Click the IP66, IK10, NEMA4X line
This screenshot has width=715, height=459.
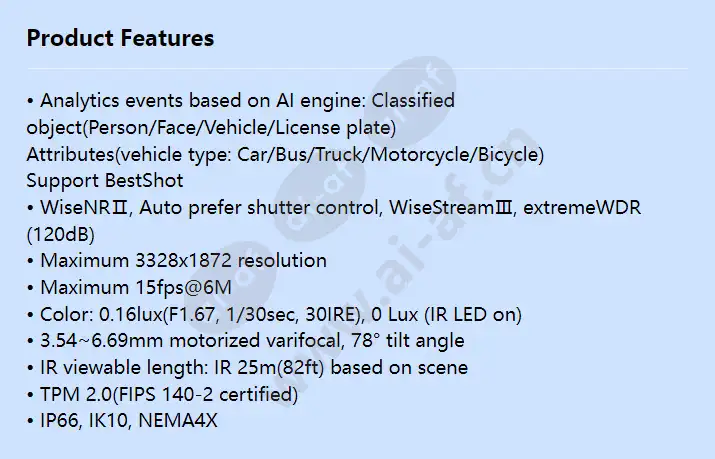[x=122, y=421]
